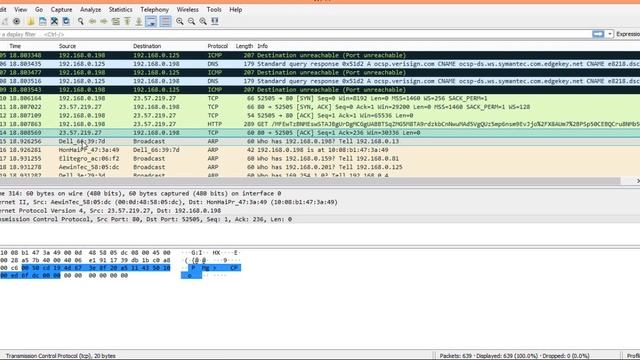Viewport: 640px width, 360px height.
Task: Open a capture file via folder icon
Action: pyautogui.click(x=31, y=21)
